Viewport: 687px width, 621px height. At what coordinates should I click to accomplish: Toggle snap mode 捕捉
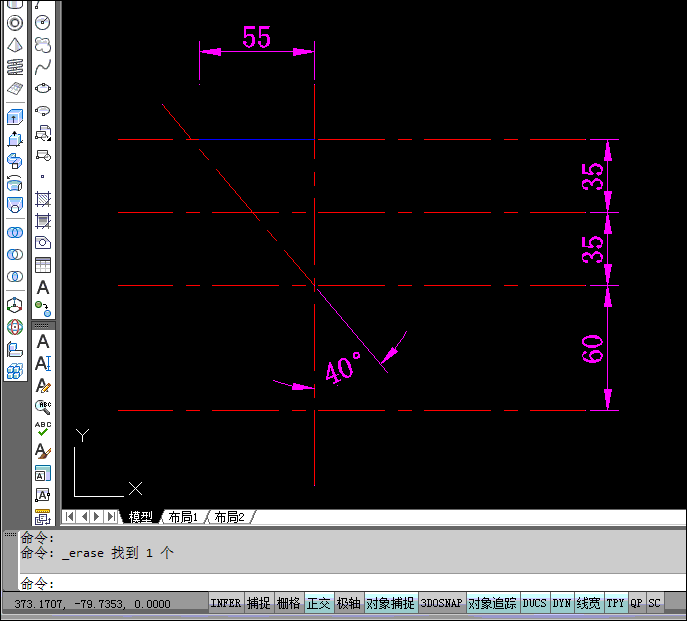tap(259, 603)
